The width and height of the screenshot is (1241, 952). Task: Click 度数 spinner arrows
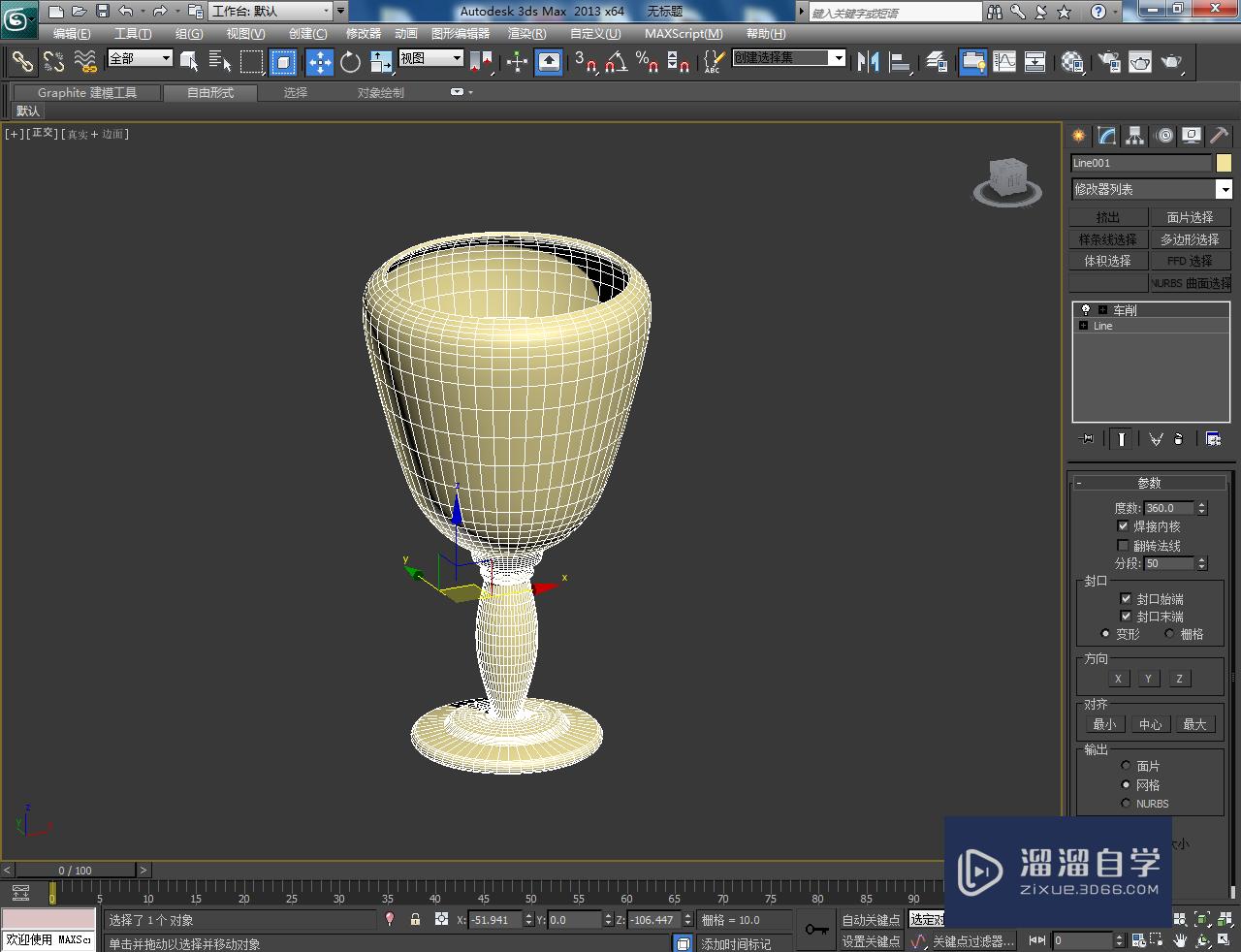[x=1202, y=507]
